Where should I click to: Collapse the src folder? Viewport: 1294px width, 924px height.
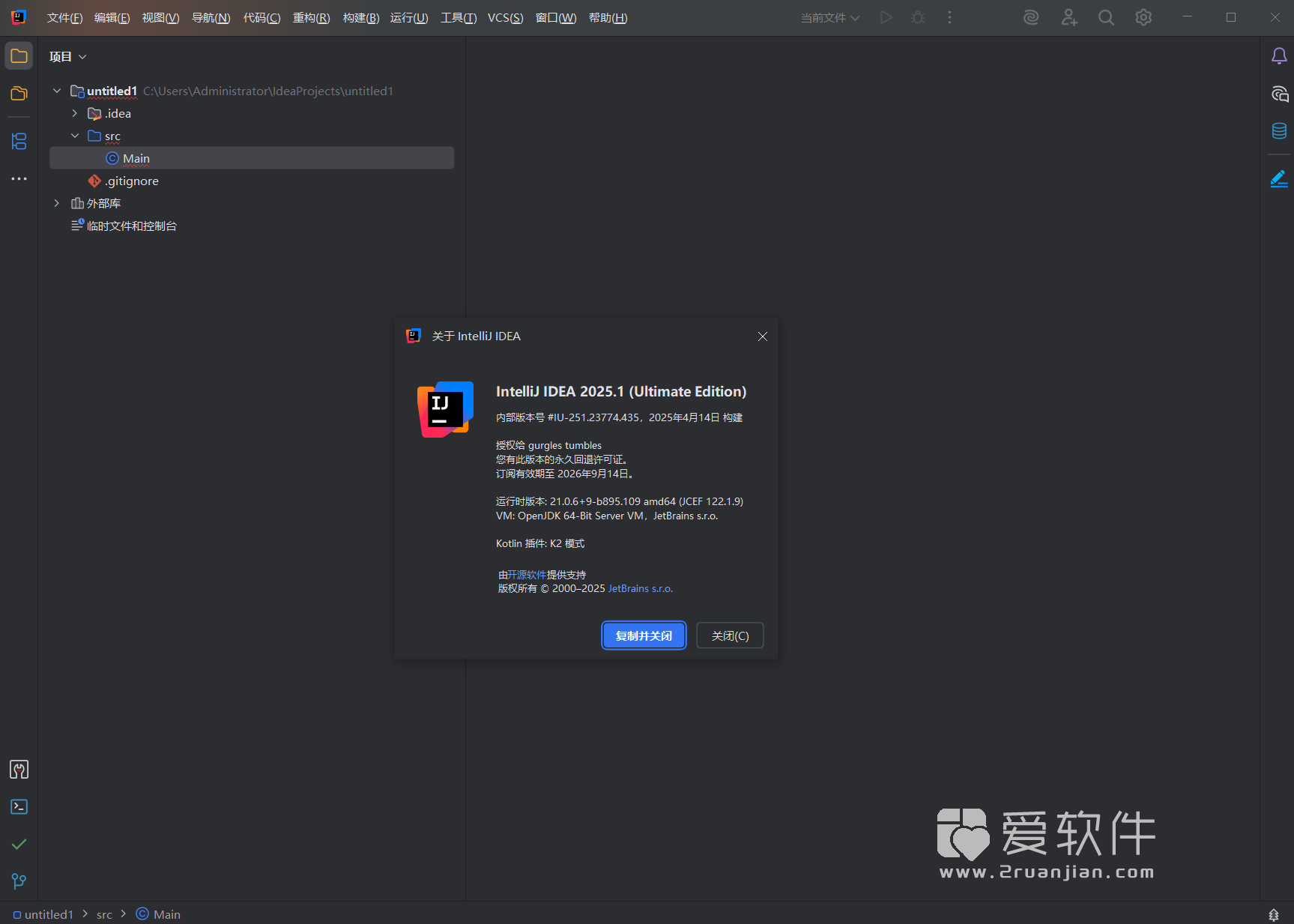(x=75, y=136)
